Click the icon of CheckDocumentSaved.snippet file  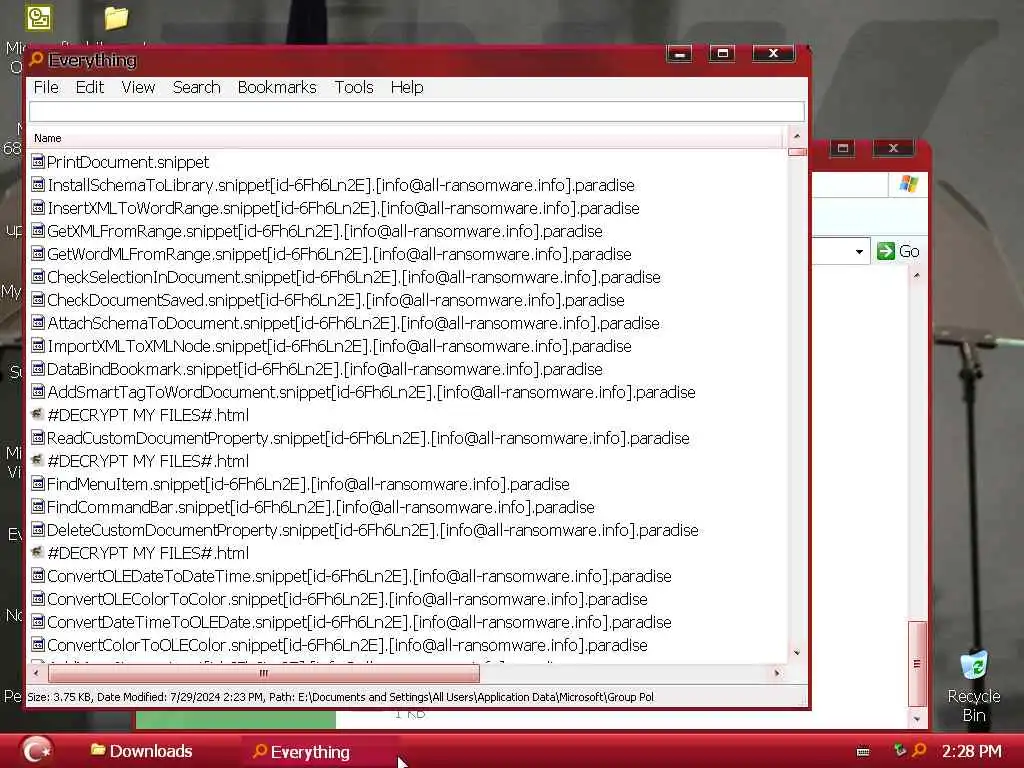pos(38,300)
